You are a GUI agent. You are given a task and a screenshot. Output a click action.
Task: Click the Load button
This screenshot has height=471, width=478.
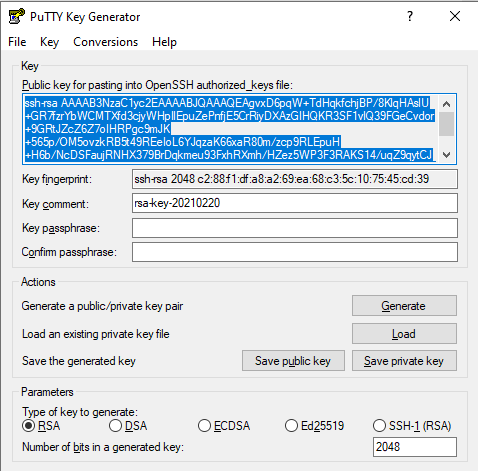[404, 333]
